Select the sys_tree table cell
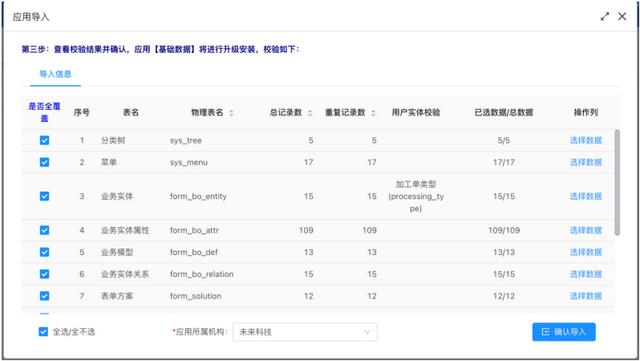Image resolution: width=640 pixels, height=361 pixels. tap(186, 140)
